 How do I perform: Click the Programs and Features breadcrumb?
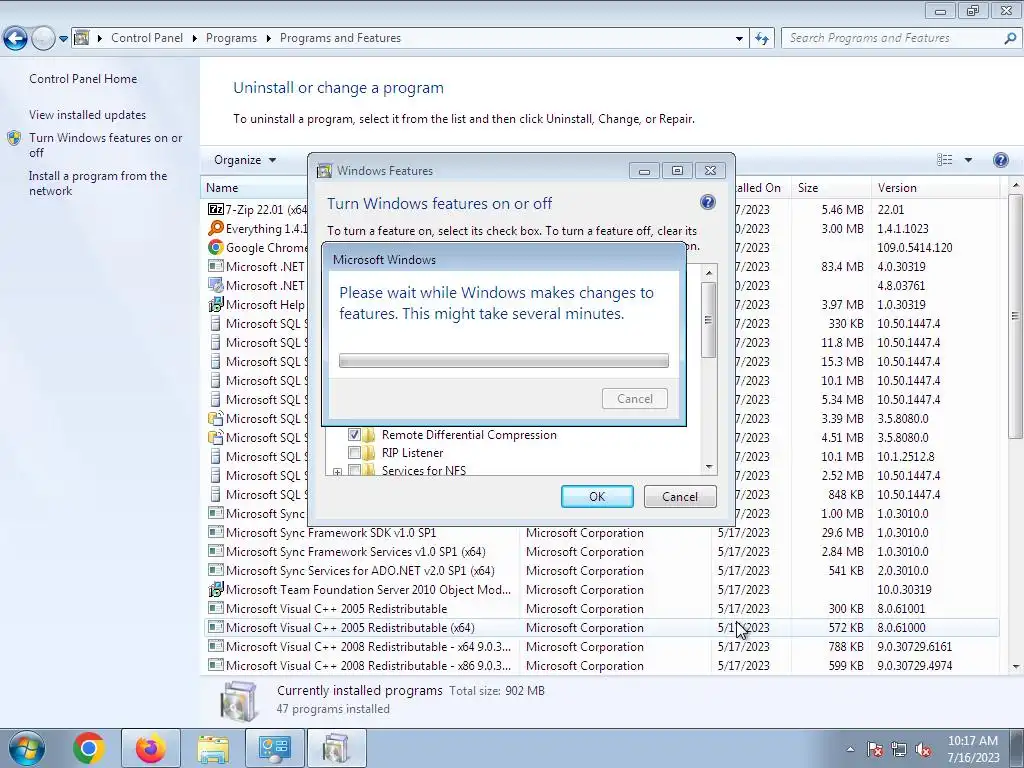[340, 38]
